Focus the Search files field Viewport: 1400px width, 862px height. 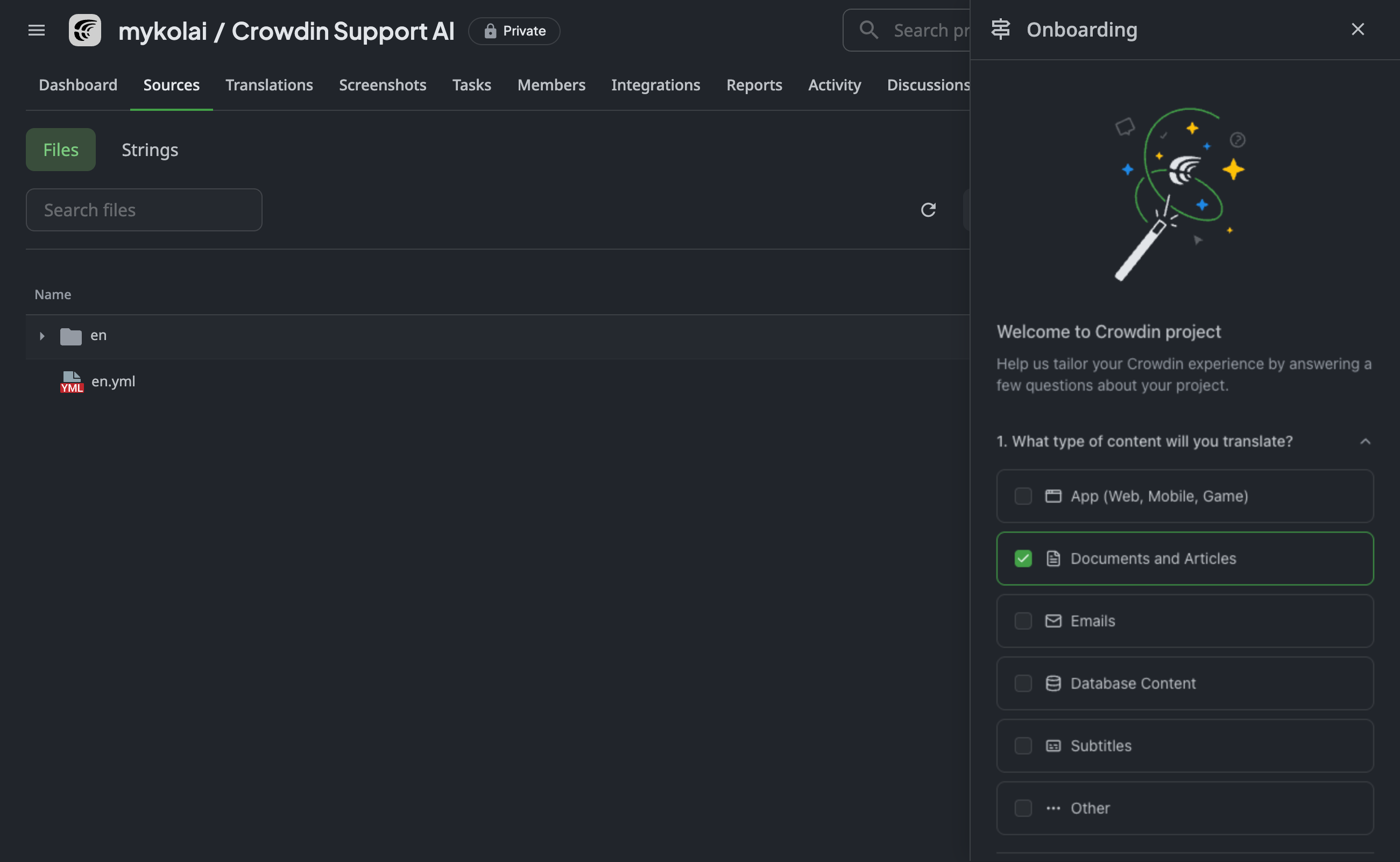click(144, 210)
